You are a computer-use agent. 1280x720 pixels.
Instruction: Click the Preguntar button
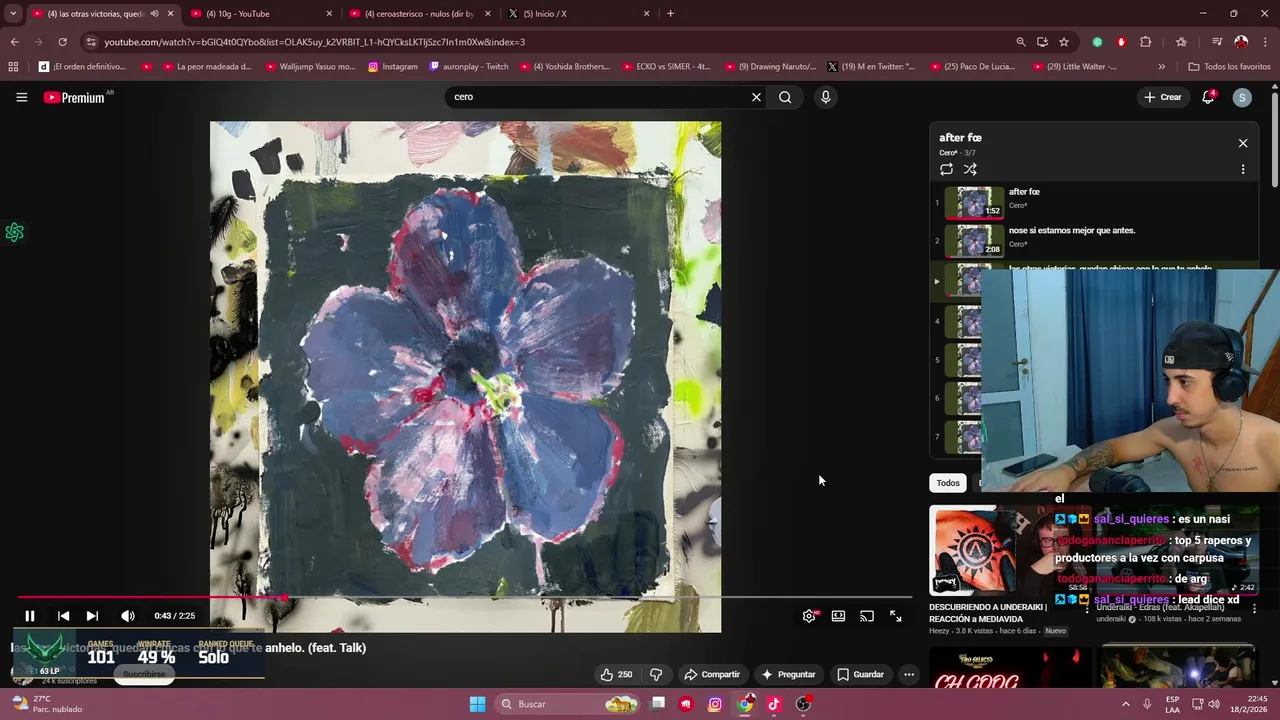pos(789,674)
